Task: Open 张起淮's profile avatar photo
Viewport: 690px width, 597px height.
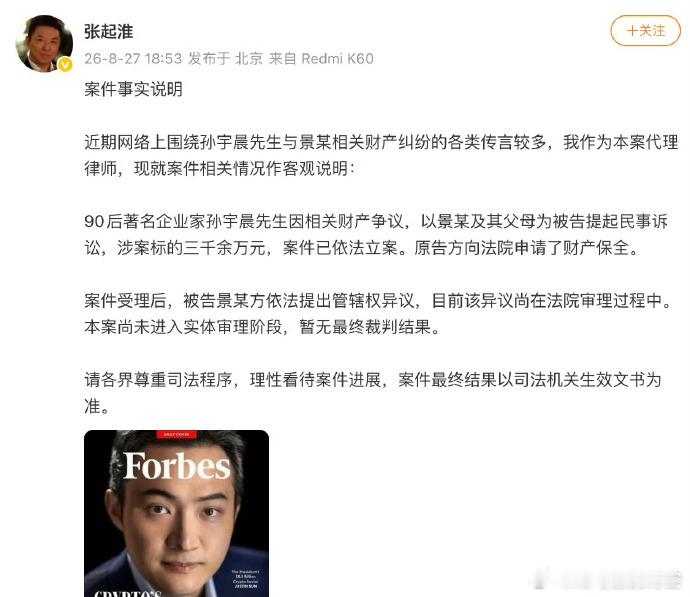Action: 44,43
